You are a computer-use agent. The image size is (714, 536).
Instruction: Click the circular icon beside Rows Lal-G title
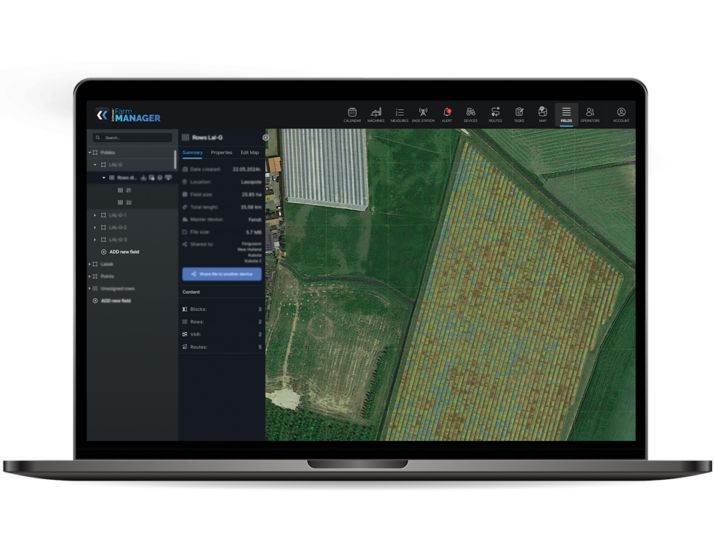pos(265,137)
